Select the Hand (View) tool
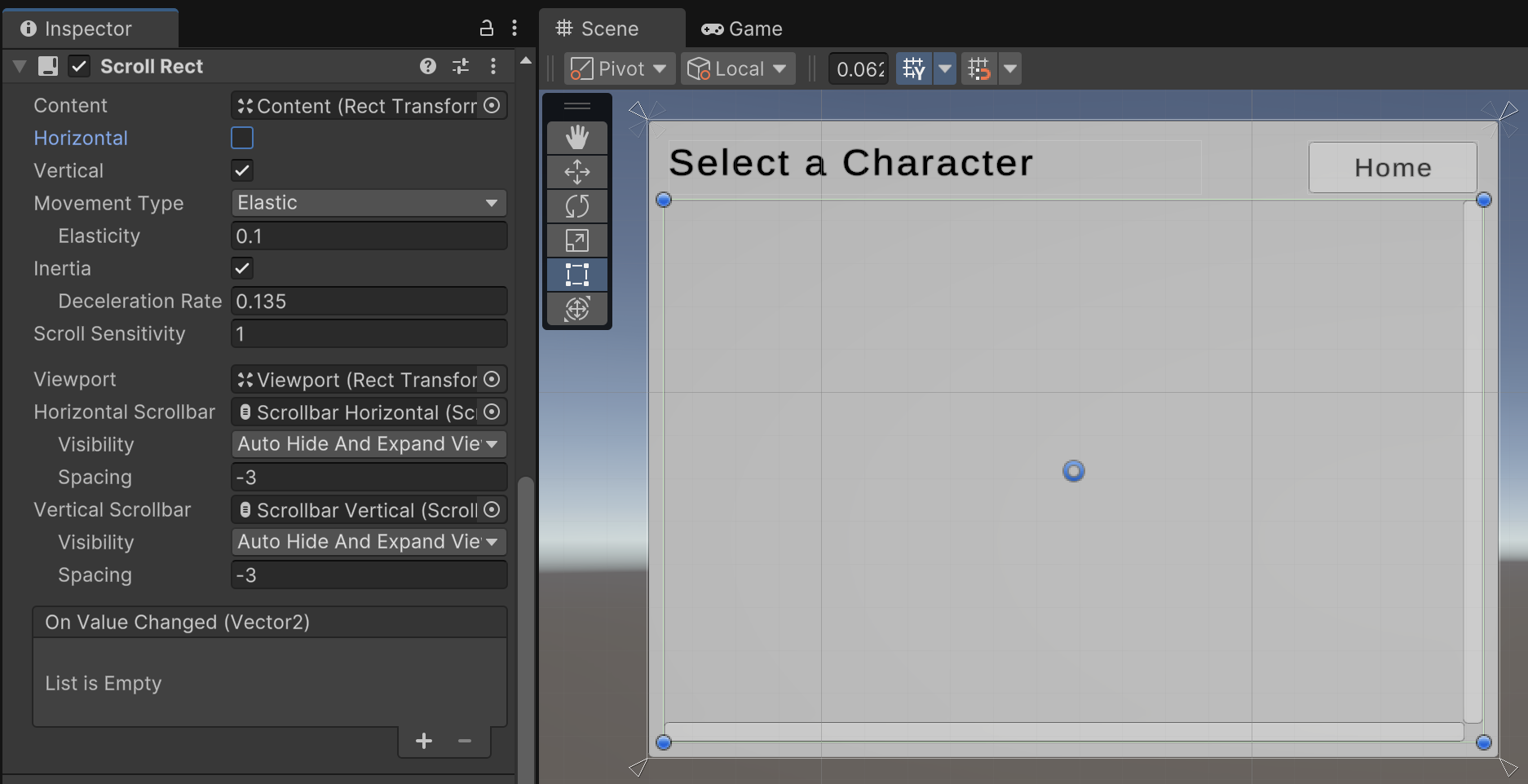The image size is (1528, 784). (x=576, y=138)
